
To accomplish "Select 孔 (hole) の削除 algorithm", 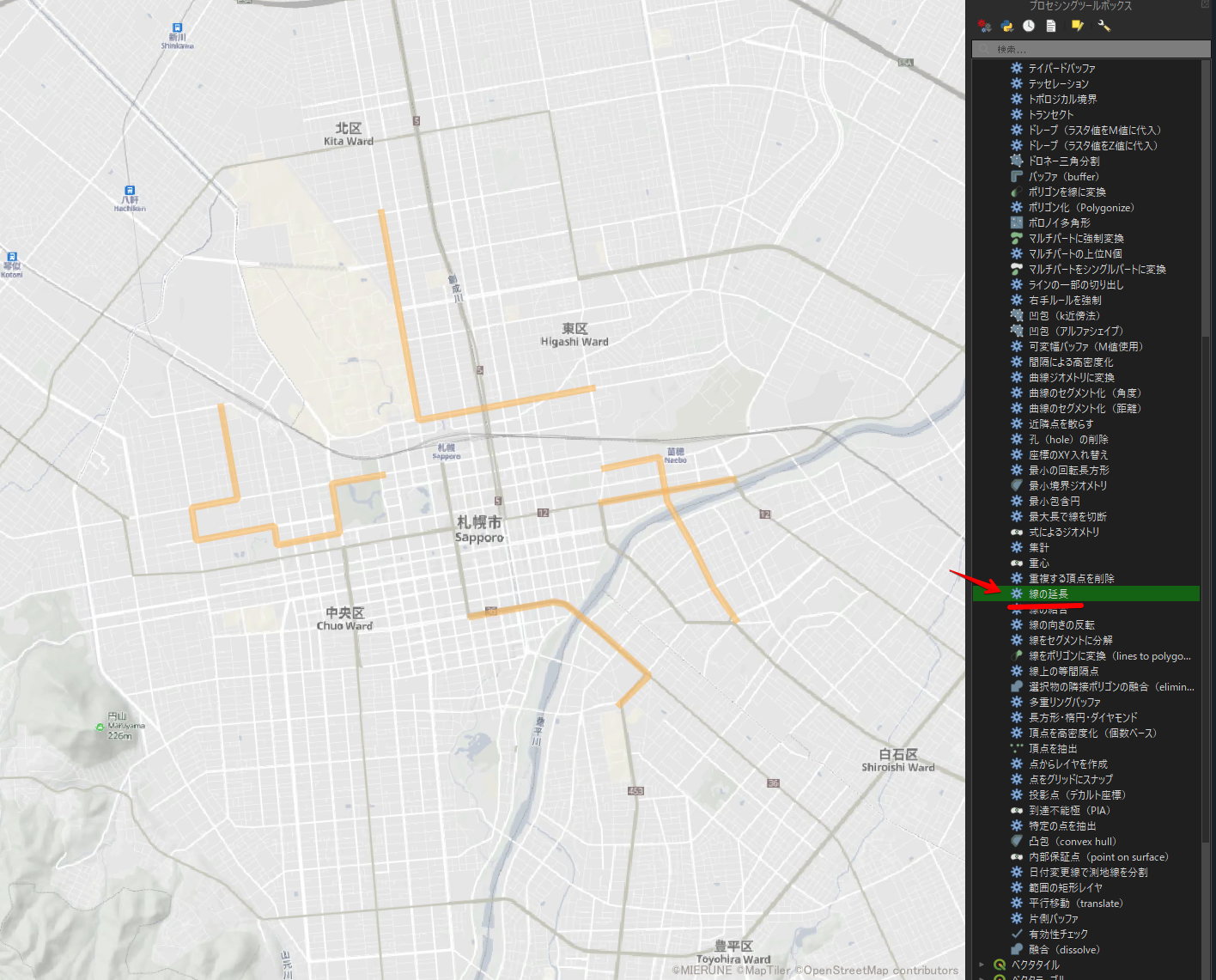I will tap(1069, 440).
